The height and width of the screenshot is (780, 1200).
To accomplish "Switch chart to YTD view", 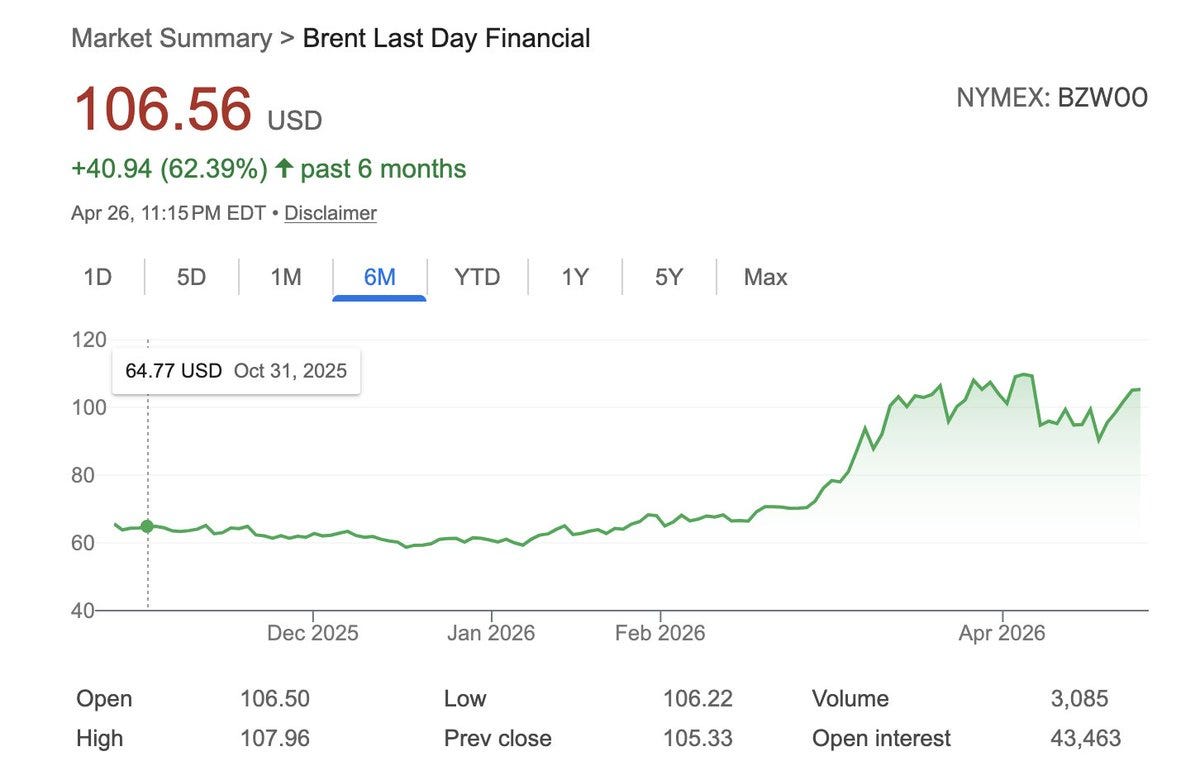I will (x=477, y=277).
